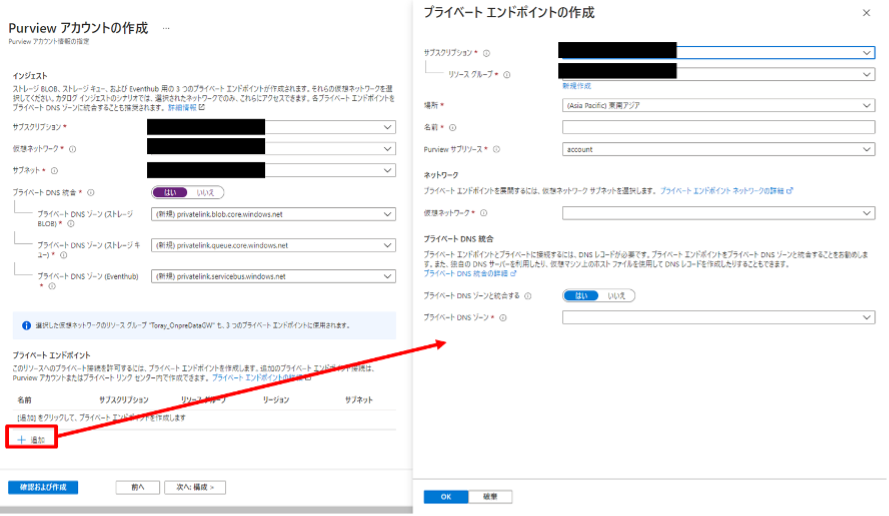Click the horizontal scrollbar under Purview pane
The width and height of the screenshot is (889, 516).
point(206,510)
